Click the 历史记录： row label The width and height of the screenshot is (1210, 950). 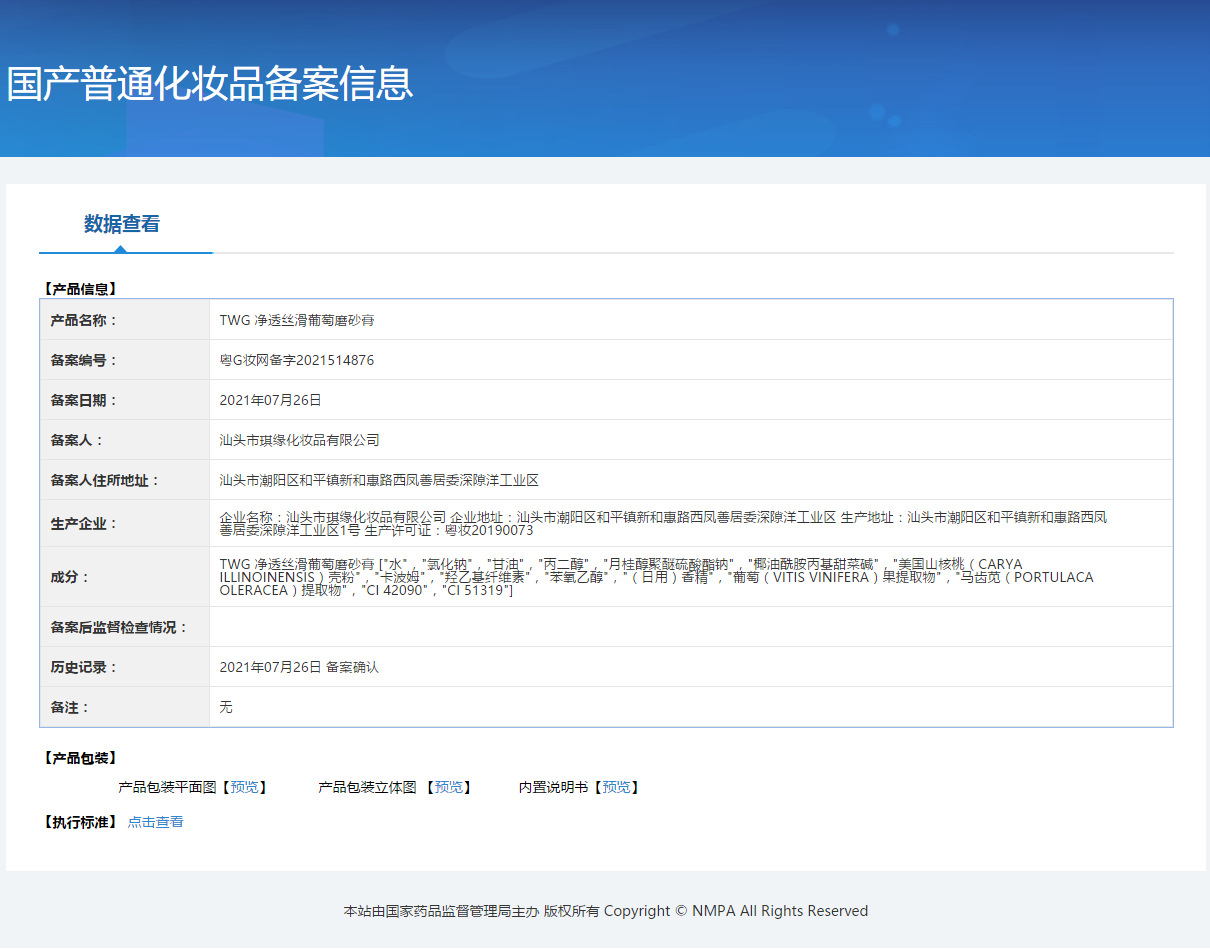pyautogui.click(x=84, y=667)
